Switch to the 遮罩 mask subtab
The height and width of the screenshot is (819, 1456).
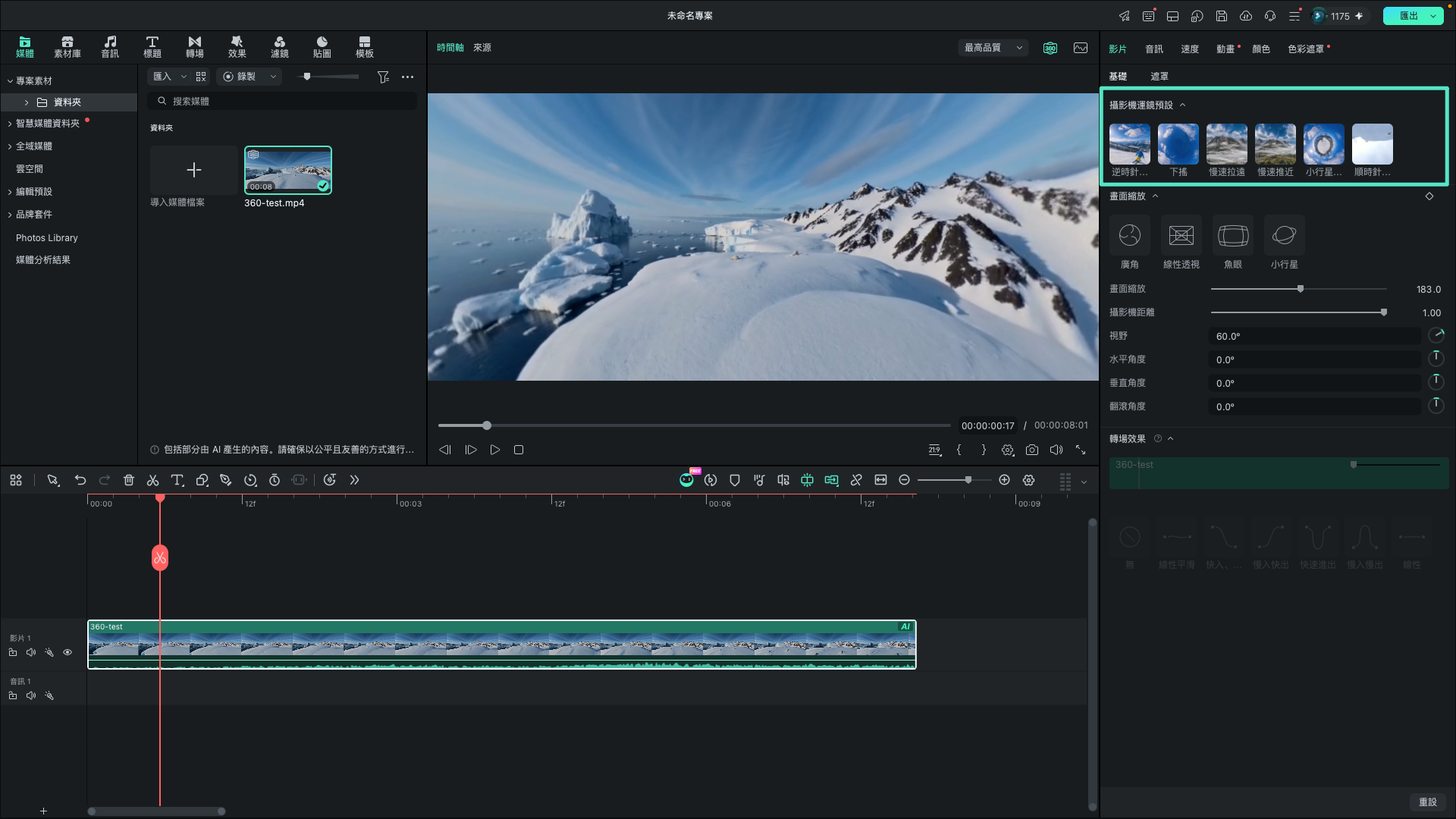[x=1159, y=77]
